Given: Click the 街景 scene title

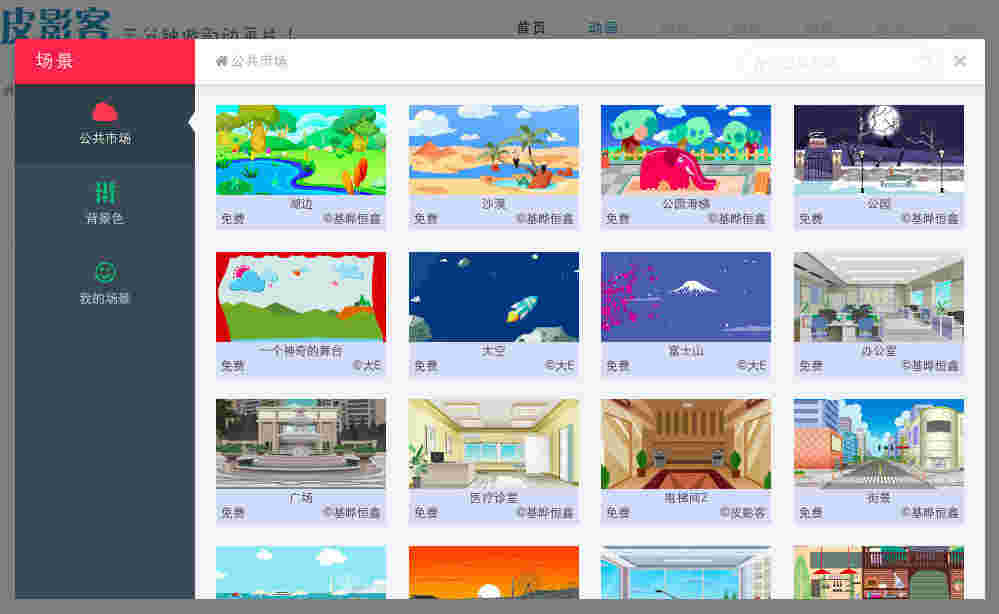Looking at the screenshot, I should [x=879, y=498].
